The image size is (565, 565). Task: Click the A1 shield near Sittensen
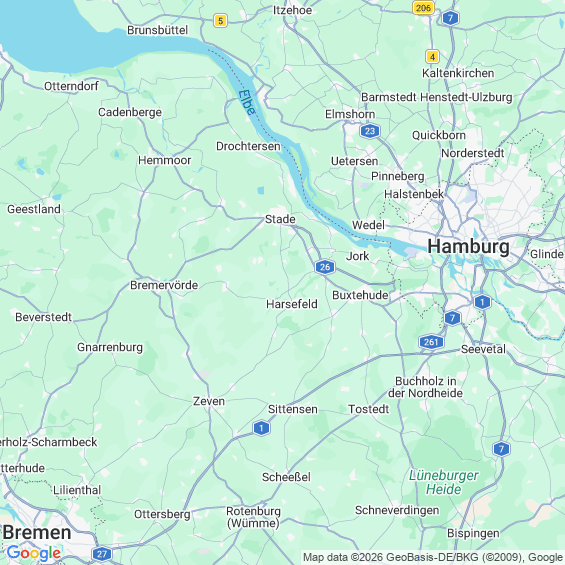tap(261, 428)
